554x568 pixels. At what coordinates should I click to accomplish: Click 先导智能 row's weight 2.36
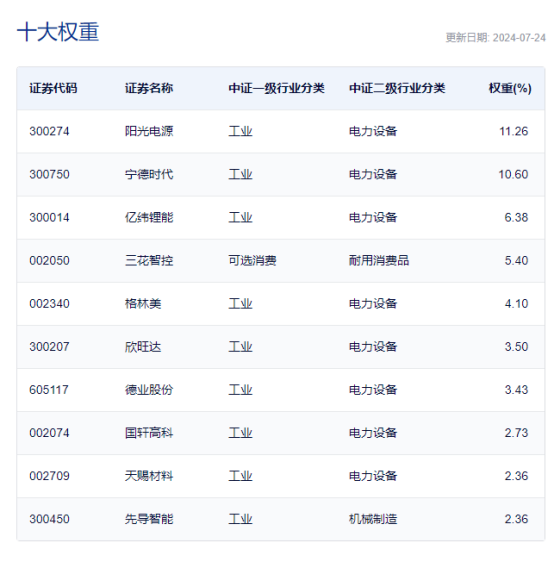click(x=516, y=519)
